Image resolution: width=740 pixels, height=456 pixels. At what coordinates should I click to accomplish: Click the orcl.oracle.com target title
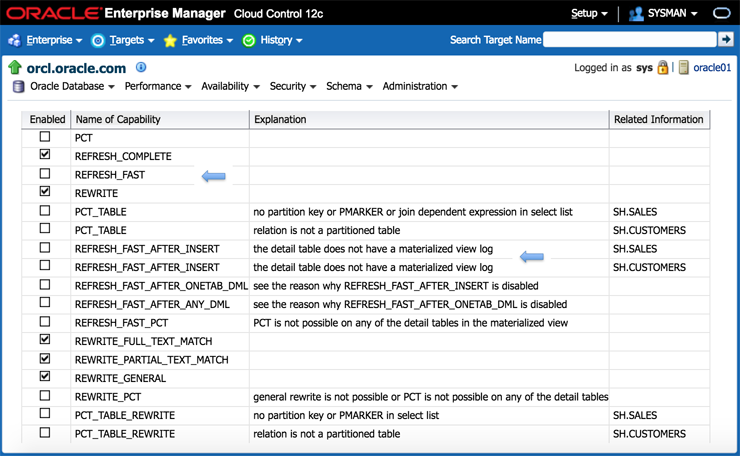pos(76,68)
